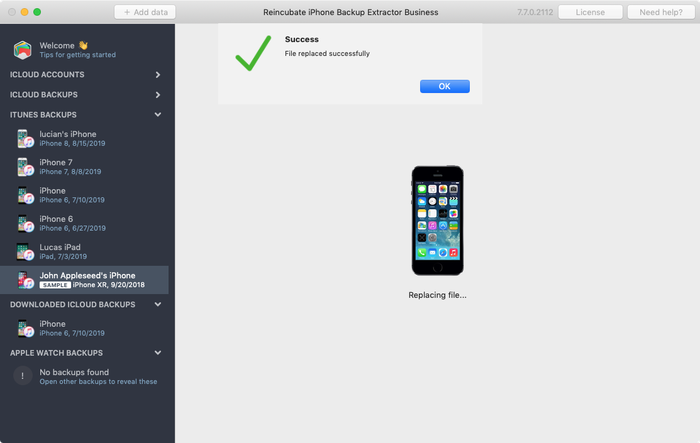Image resolution: width=700 pixels, height=443 pixels.
Task: Select the Lucas iPad backup
Action: tap(84, 251)
